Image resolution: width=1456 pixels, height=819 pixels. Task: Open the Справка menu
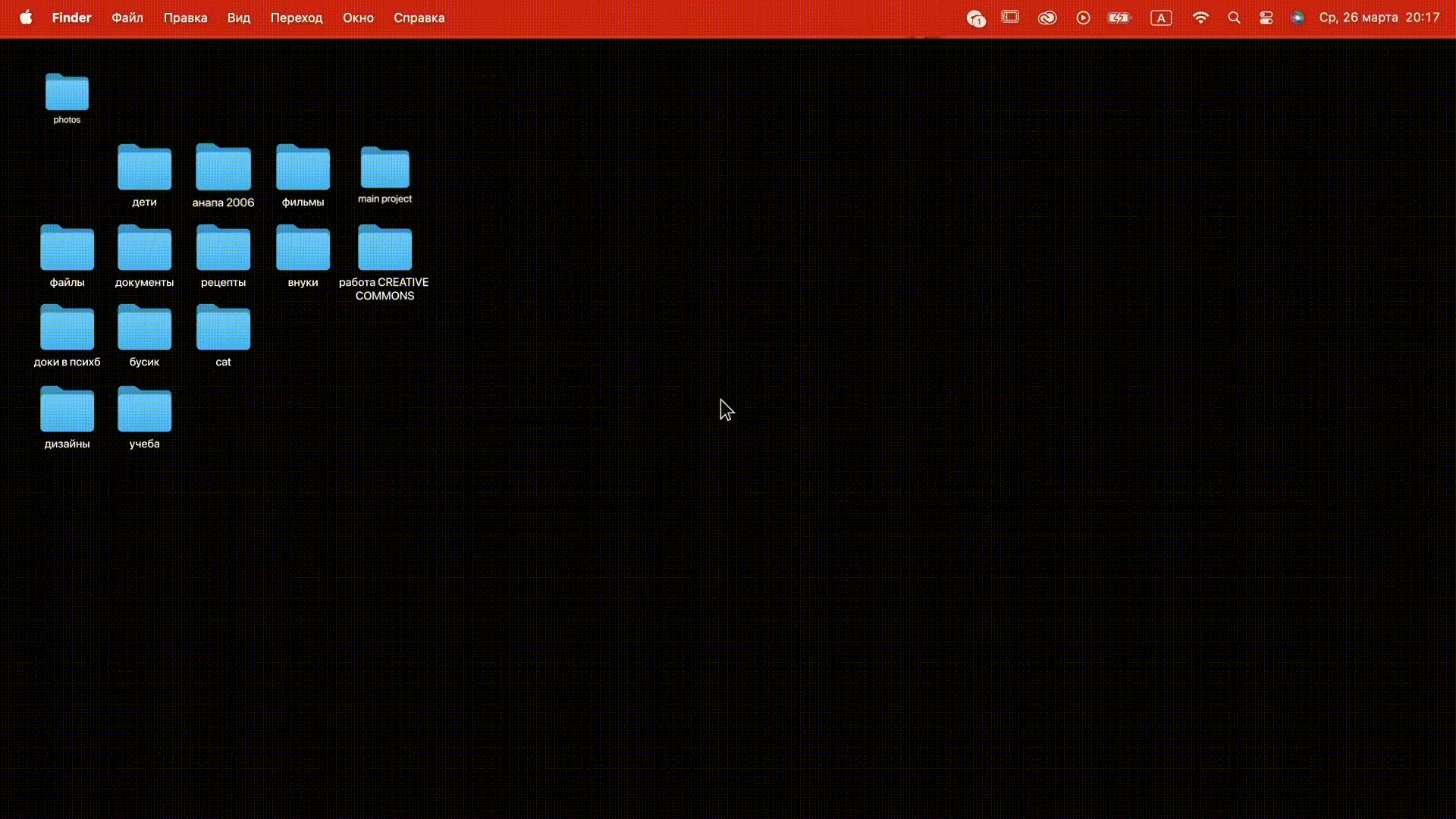[419, 17]
